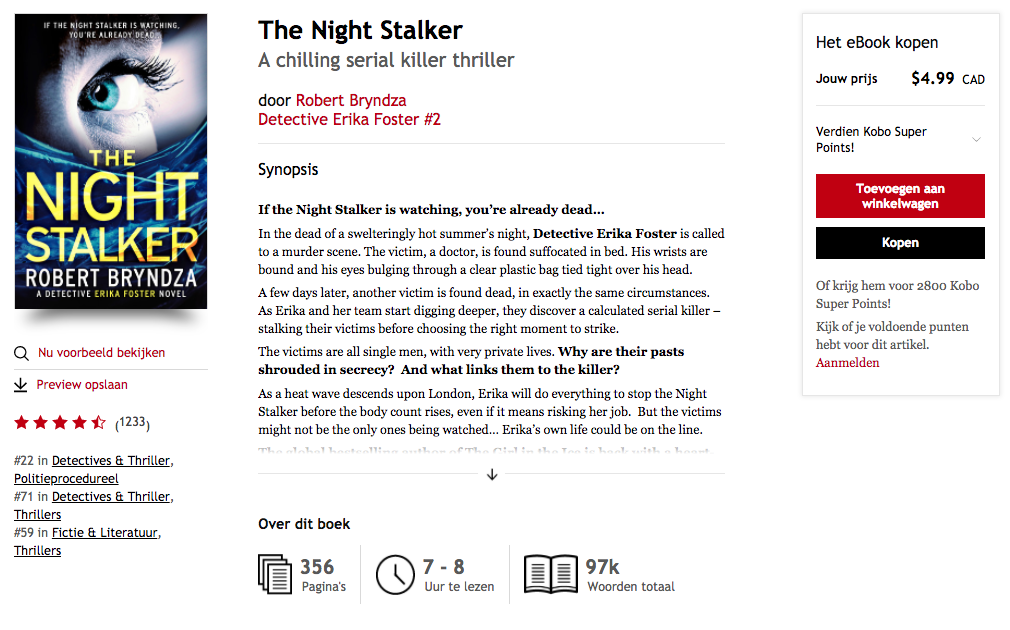Click the 1233 ratings count
This screenshot has width=1010, height=630.
coord(132,423)
